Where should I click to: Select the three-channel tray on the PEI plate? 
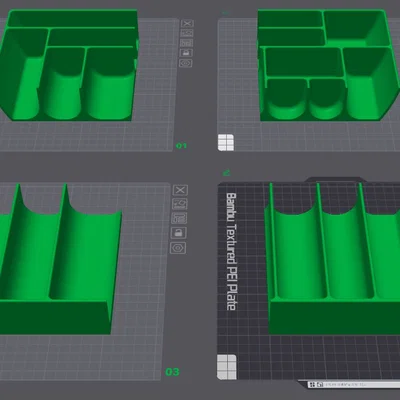click(x=333, y=258)
